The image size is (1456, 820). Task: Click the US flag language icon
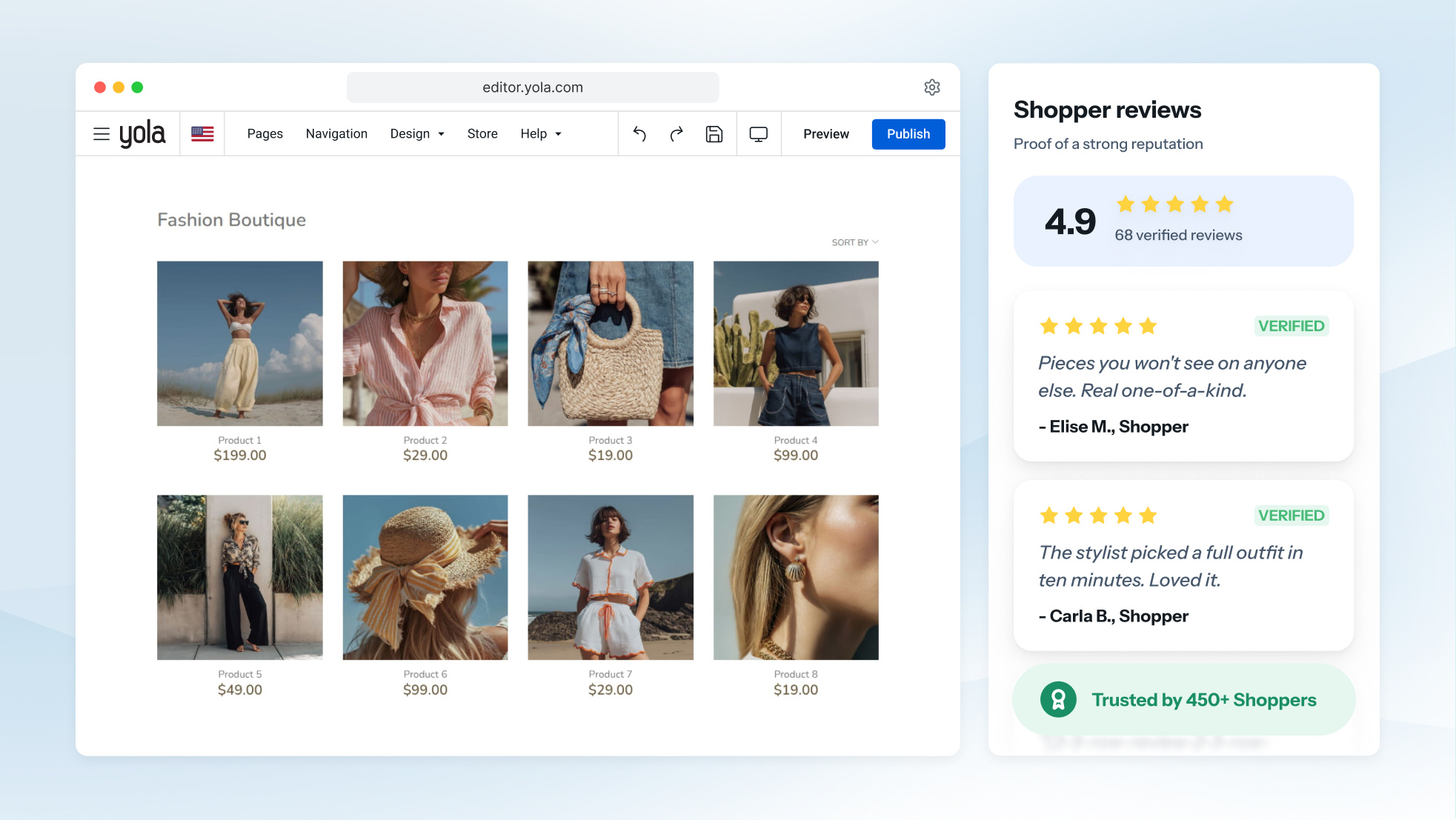pyautogui.click(x=202, y=134)
